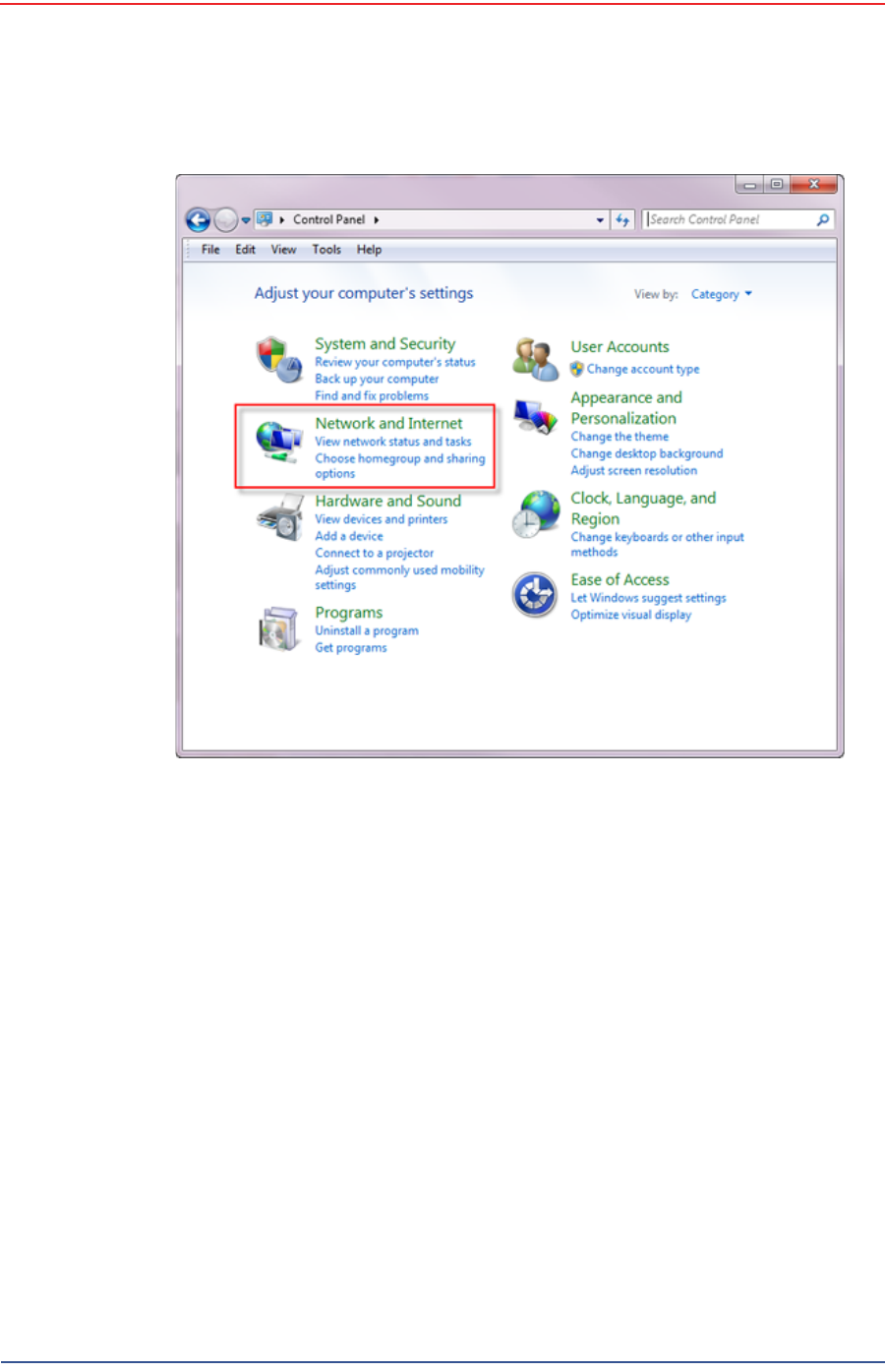The width and height of the screenshot is (885, 1372).
Task: Click Adjust screen resolution
Action: 633,470
